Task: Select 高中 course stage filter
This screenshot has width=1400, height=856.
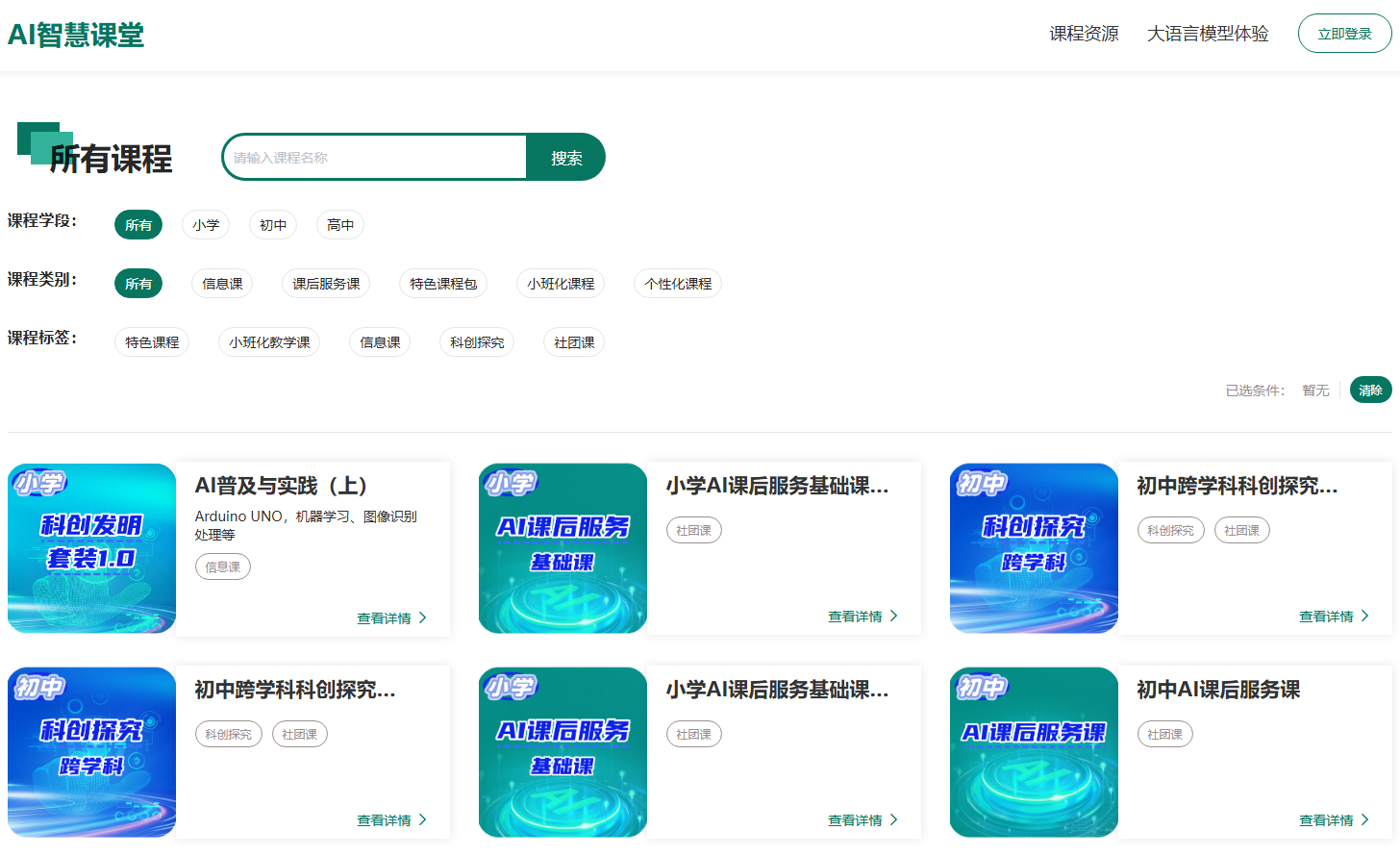Action: [x=340, y=225]
